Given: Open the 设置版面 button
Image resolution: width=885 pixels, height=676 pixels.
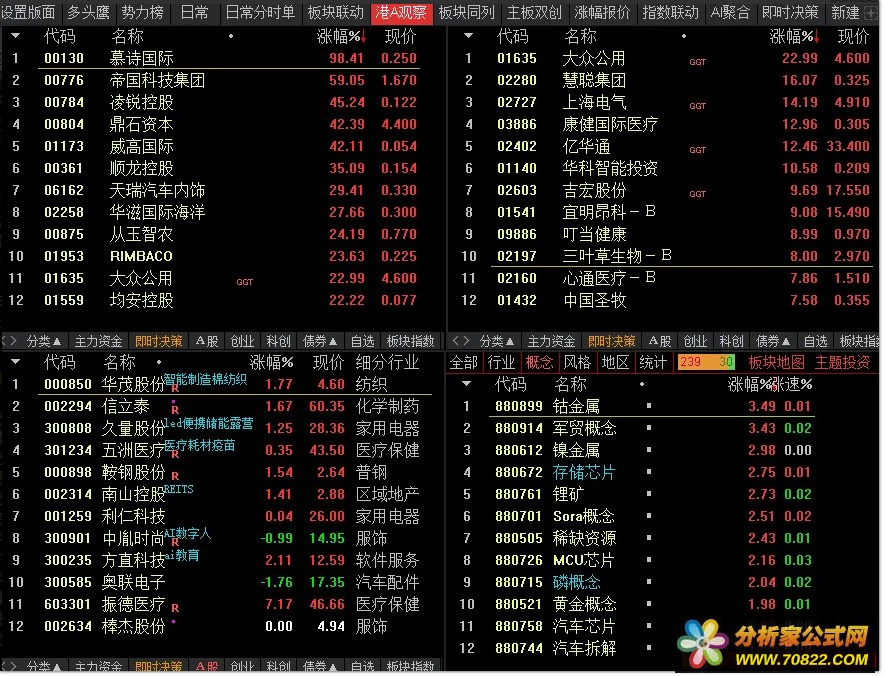Looking at the screenshot, I should (28, 12).
